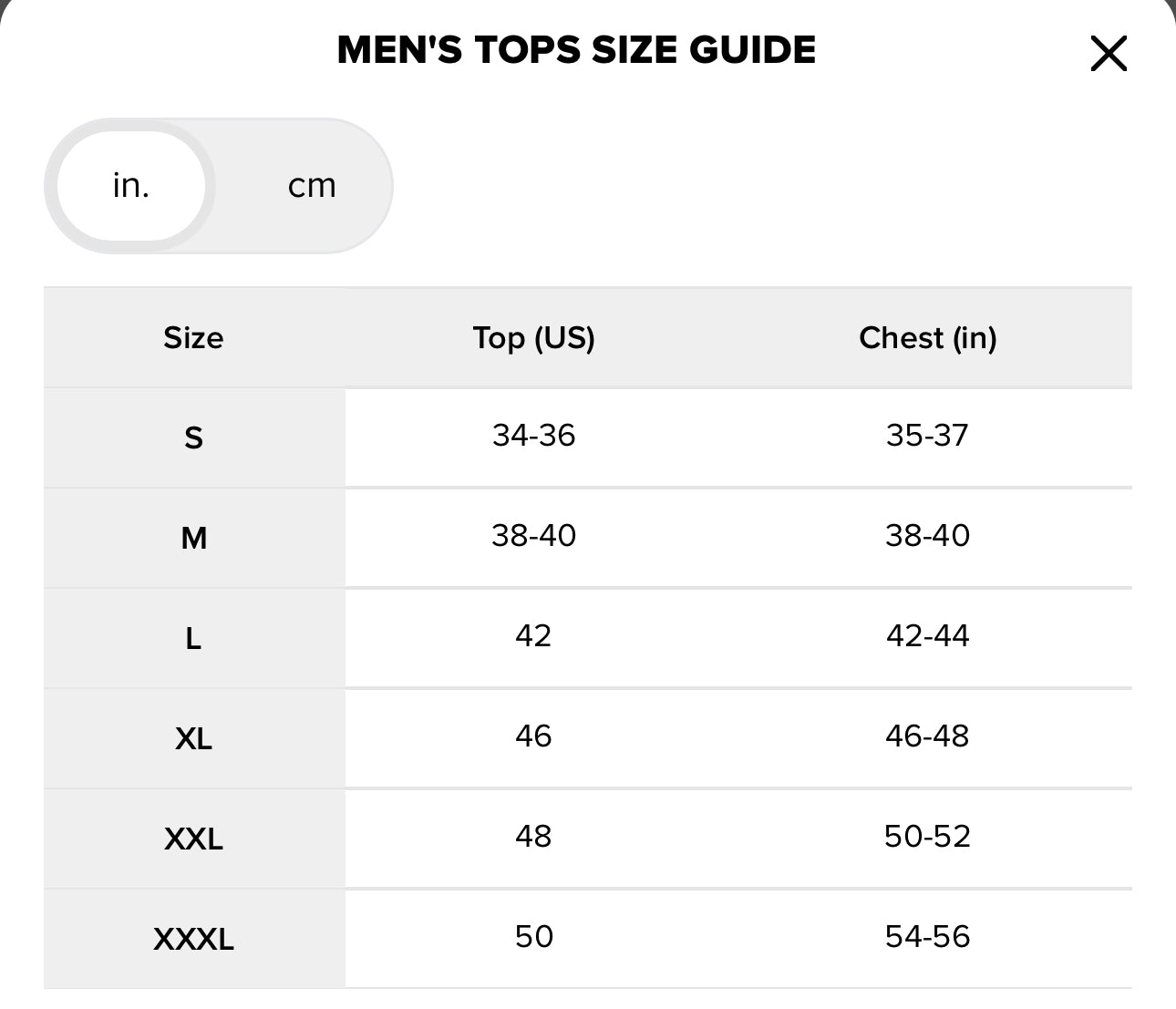Click the Chest (in) column header
This screenshot has height=1009, width=1176.
[x=927, y=338]
